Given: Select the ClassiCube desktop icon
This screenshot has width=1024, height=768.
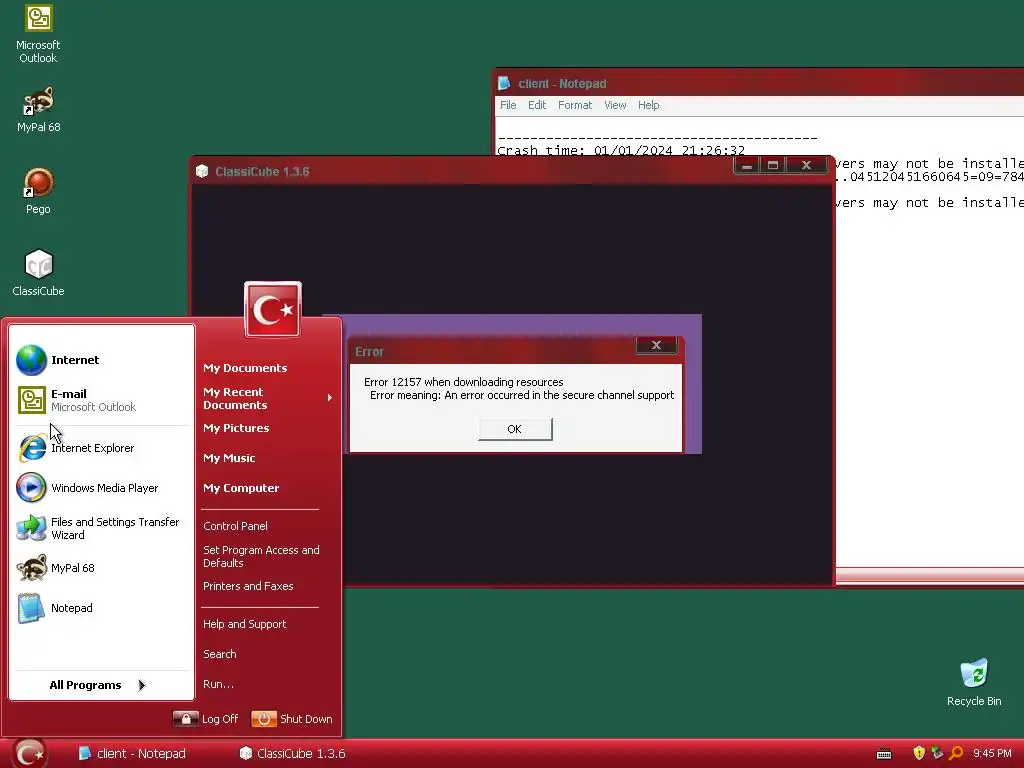Looking at the screenshot, I should coord(39,273).
